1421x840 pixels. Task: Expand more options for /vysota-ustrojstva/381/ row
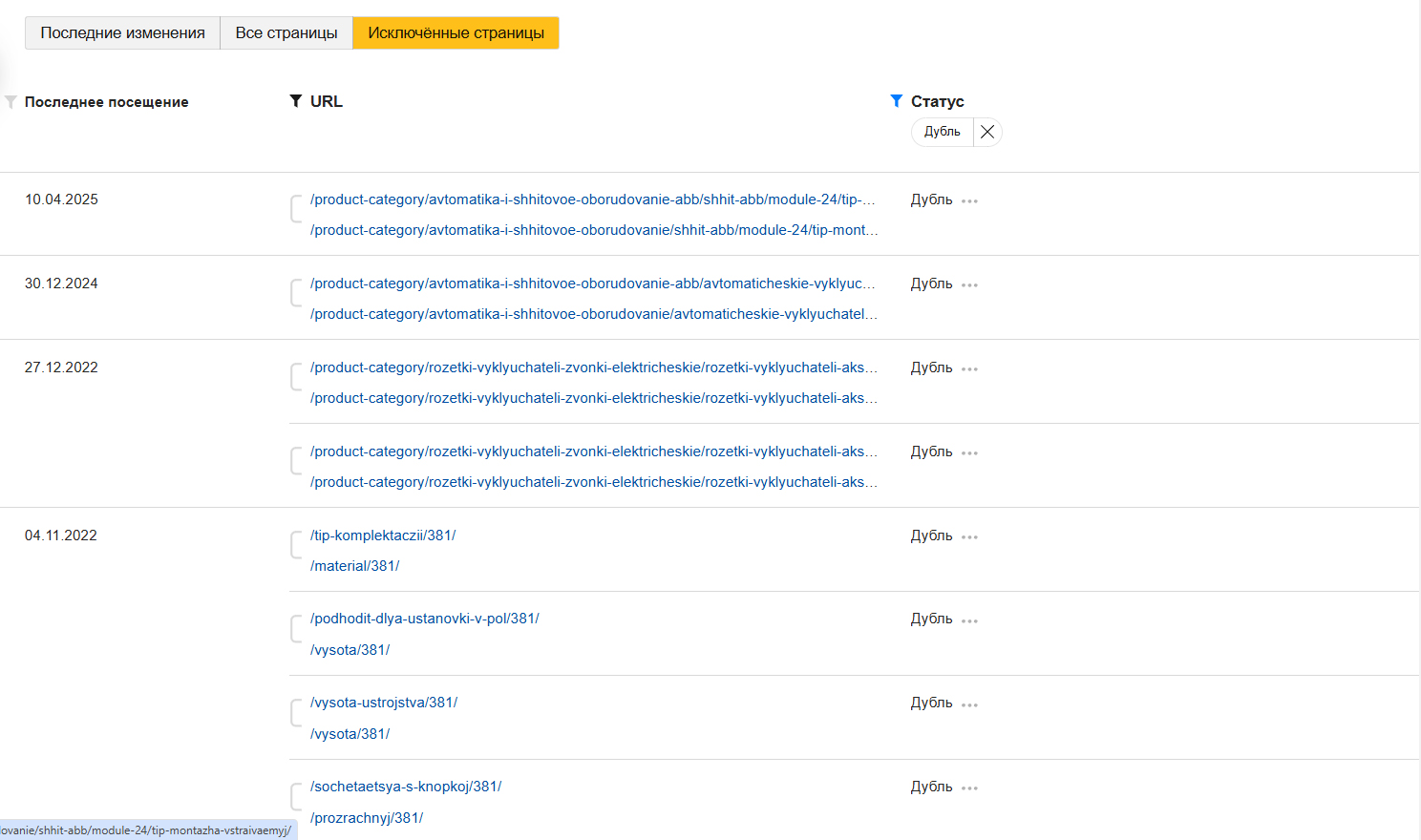point(969,705)
